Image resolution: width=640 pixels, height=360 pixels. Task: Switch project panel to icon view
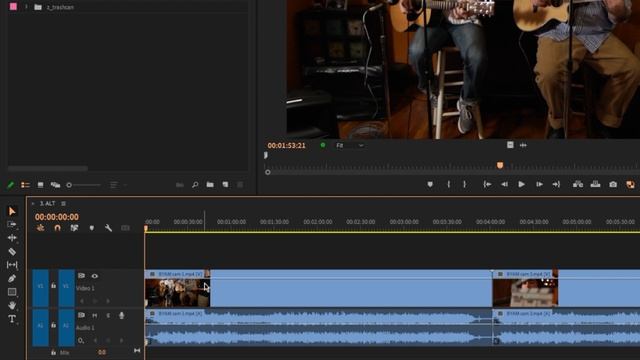tap(40, 185)
